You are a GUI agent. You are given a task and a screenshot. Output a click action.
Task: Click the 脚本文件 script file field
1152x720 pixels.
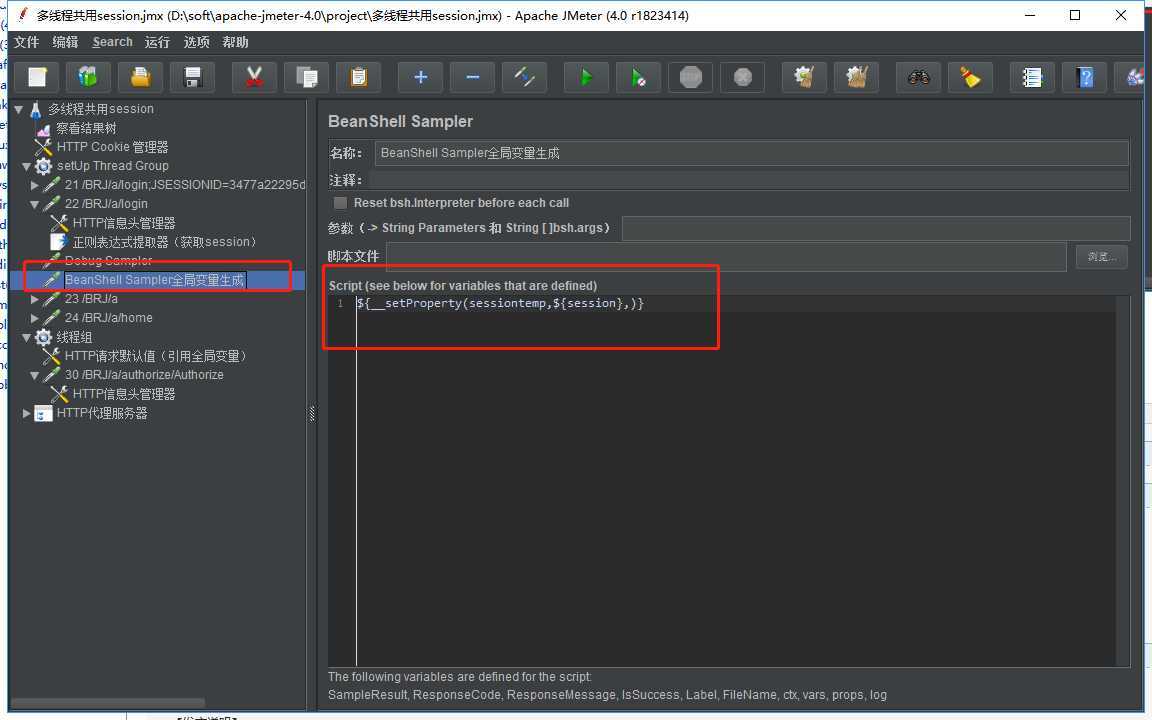727,256
